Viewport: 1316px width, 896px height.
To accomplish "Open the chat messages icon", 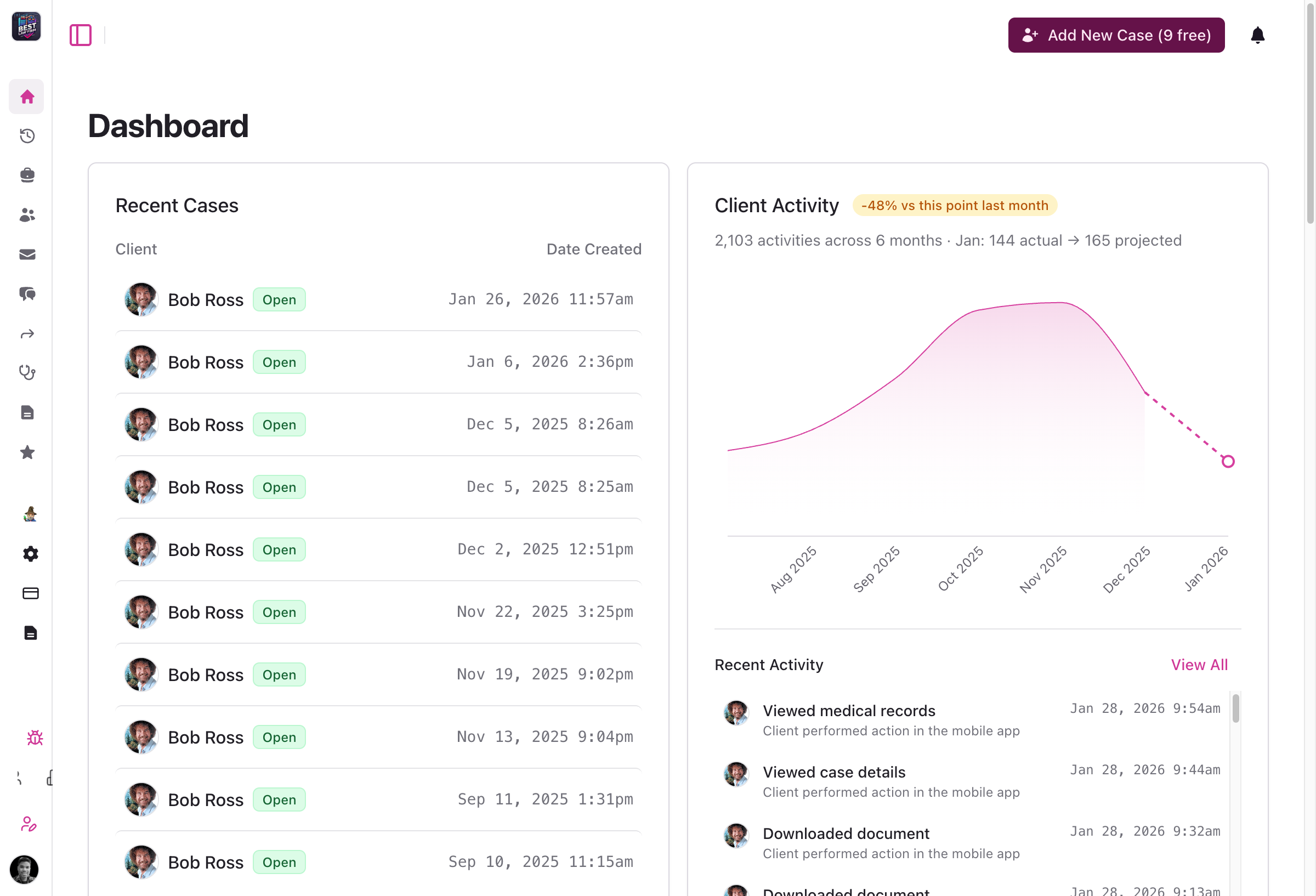I will [x=27, y=294].
